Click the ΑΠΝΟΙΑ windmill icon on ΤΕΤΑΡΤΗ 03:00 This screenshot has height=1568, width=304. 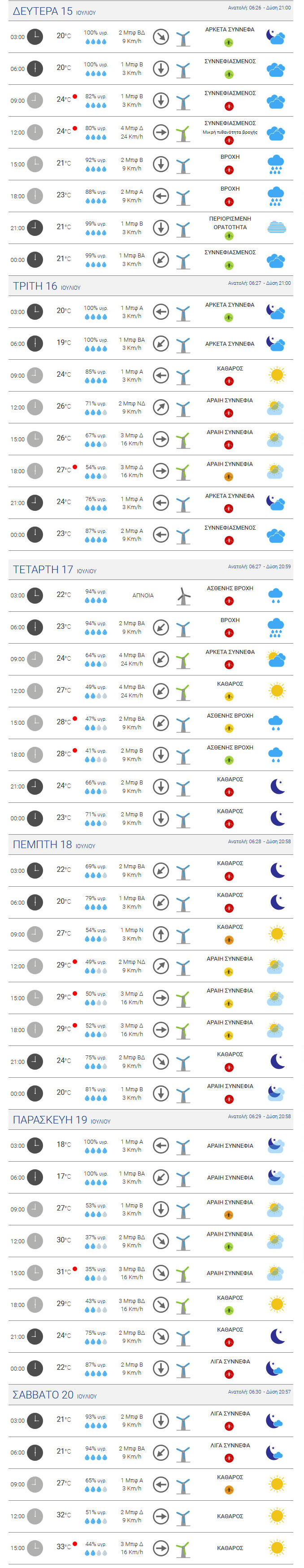183,596
